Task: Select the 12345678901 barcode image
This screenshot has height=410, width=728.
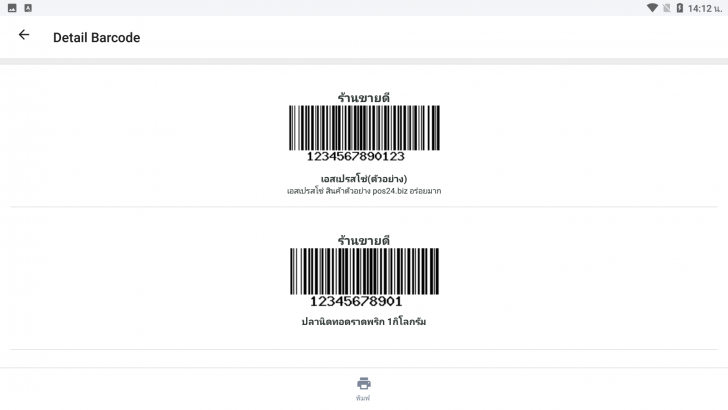Action: 363,270
